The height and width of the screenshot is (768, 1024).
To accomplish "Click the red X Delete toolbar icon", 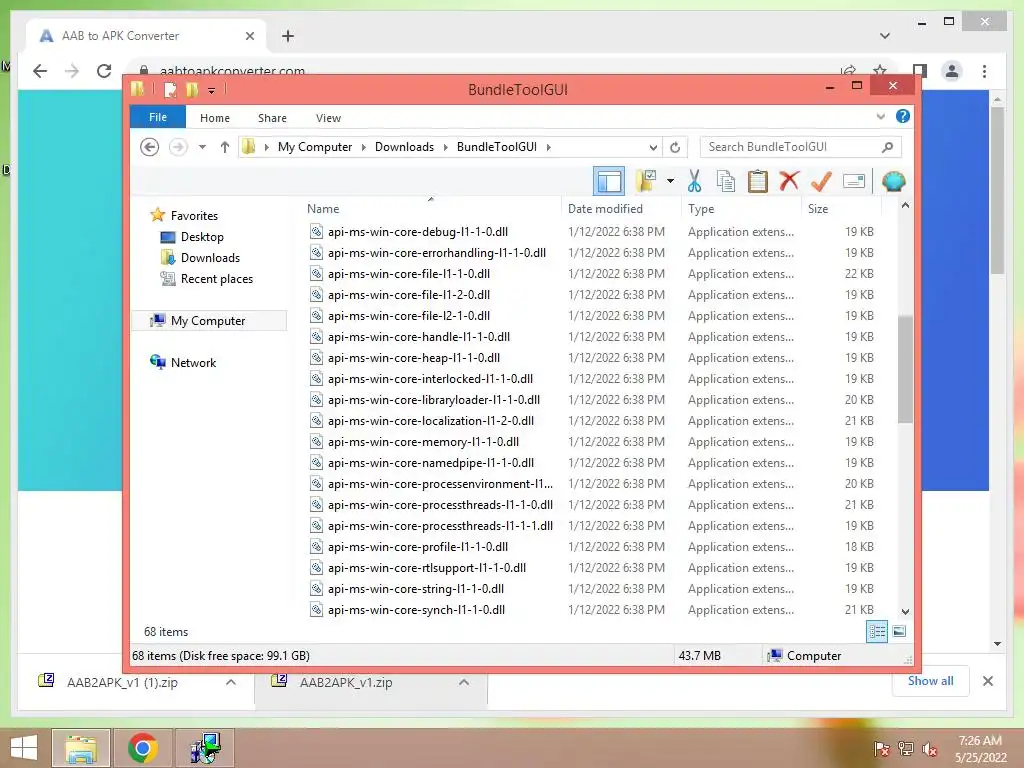I will coord(789,180).
